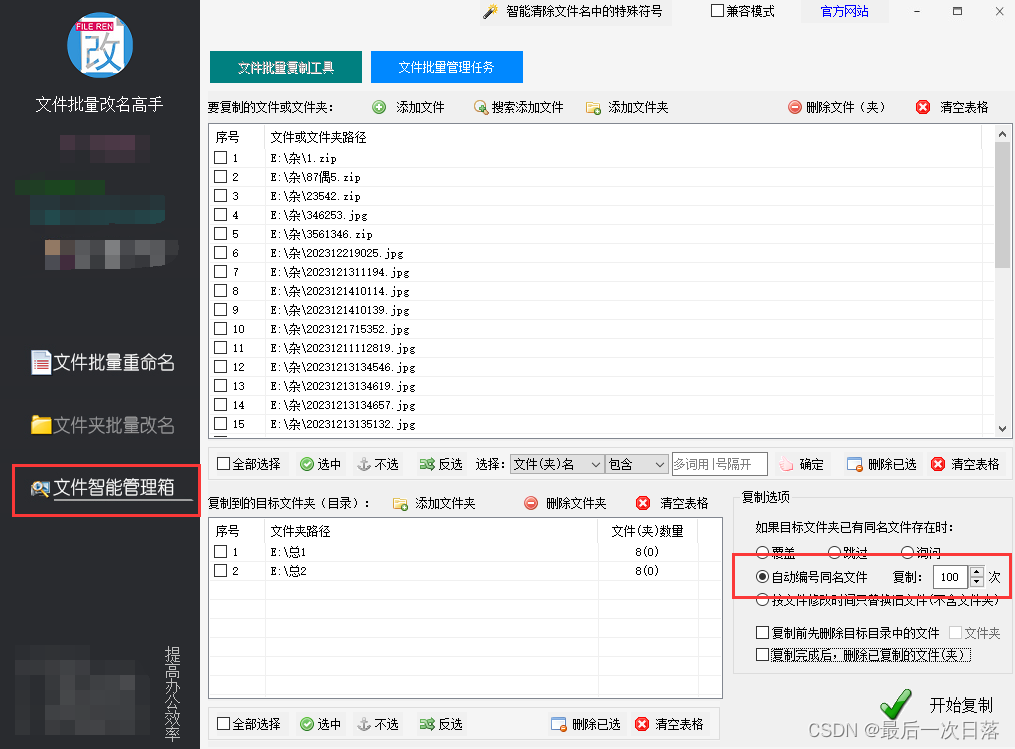
Task: Switch to 文件批量管理任务 tab
Action: tap(446, 67)
